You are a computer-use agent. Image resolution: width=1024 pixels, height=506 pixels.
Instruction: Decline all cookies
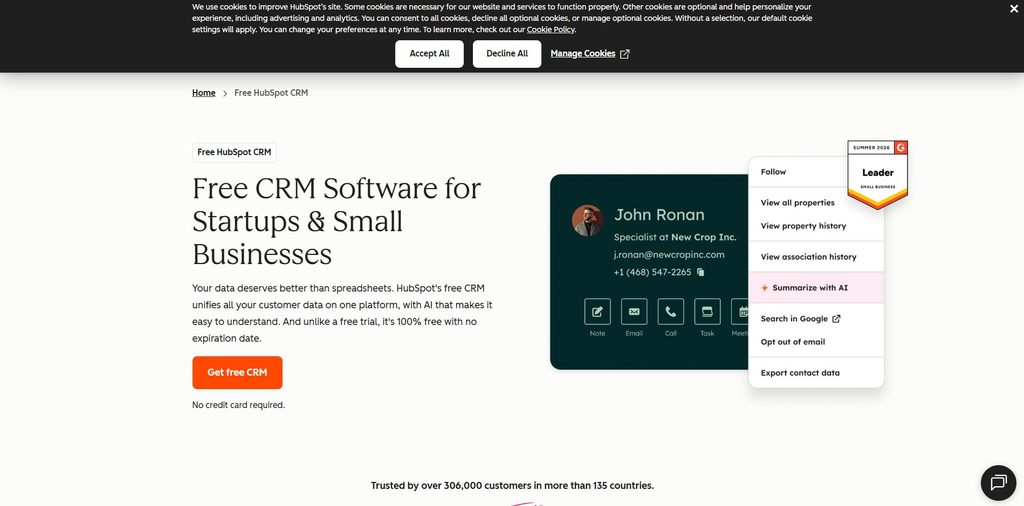pos(507,54)
